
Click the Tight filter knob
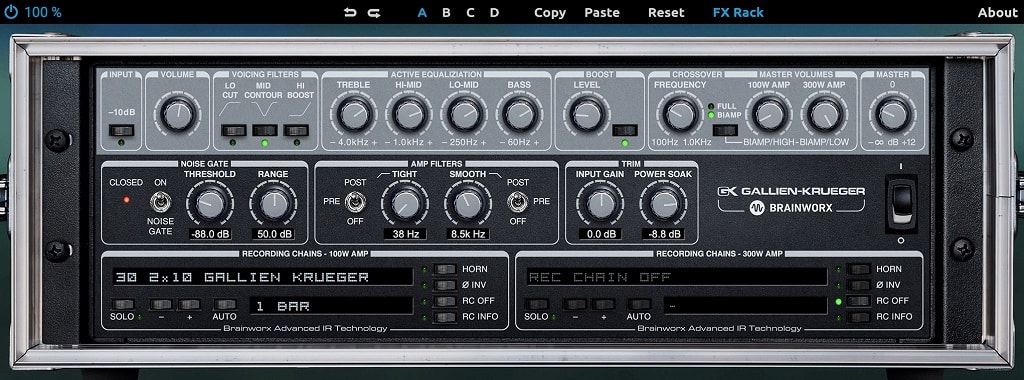(x=405, y=204)
